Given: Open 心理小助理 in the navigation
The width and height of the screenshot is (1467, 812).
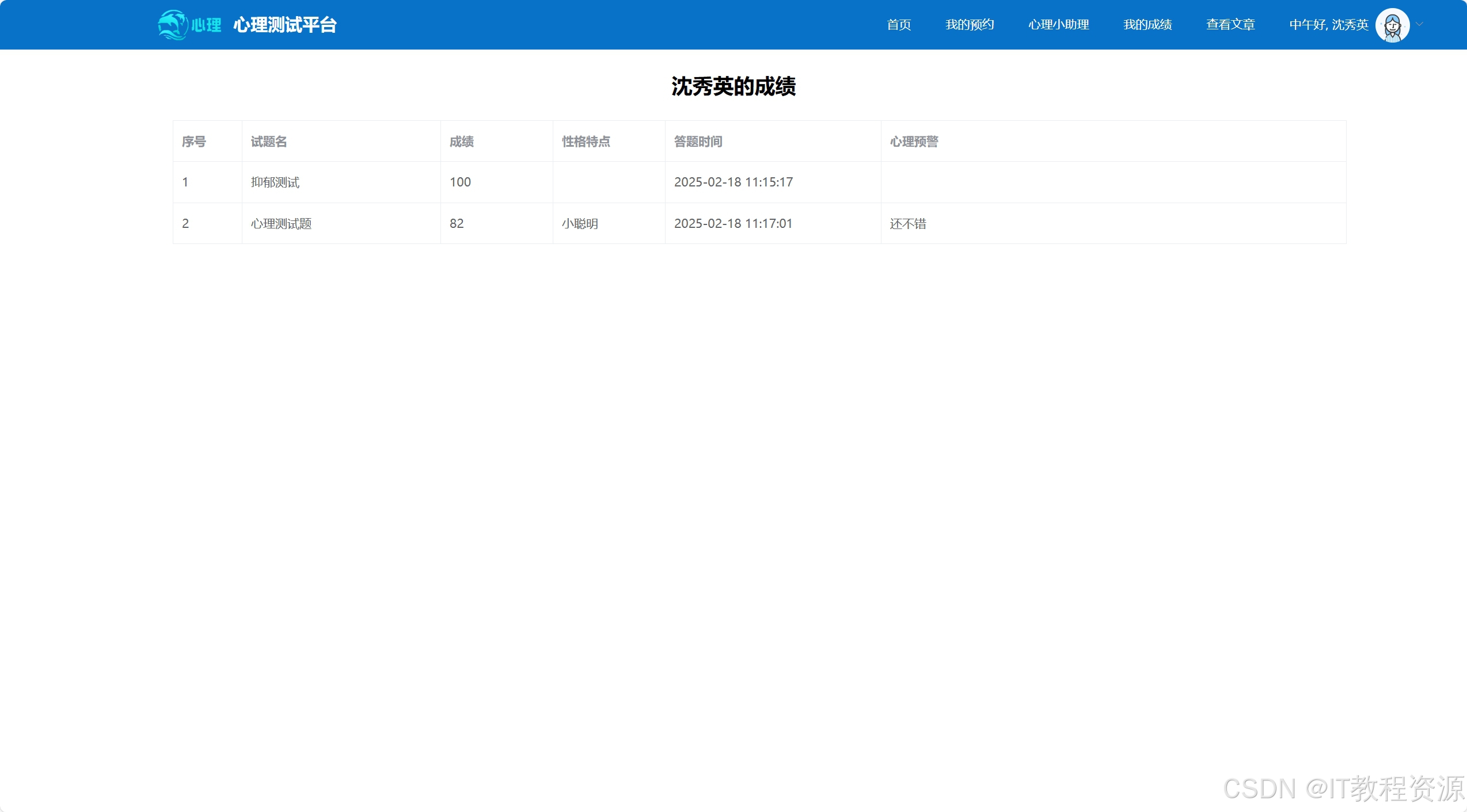Looking at the screenshot, I should [x=1058, y=25].
